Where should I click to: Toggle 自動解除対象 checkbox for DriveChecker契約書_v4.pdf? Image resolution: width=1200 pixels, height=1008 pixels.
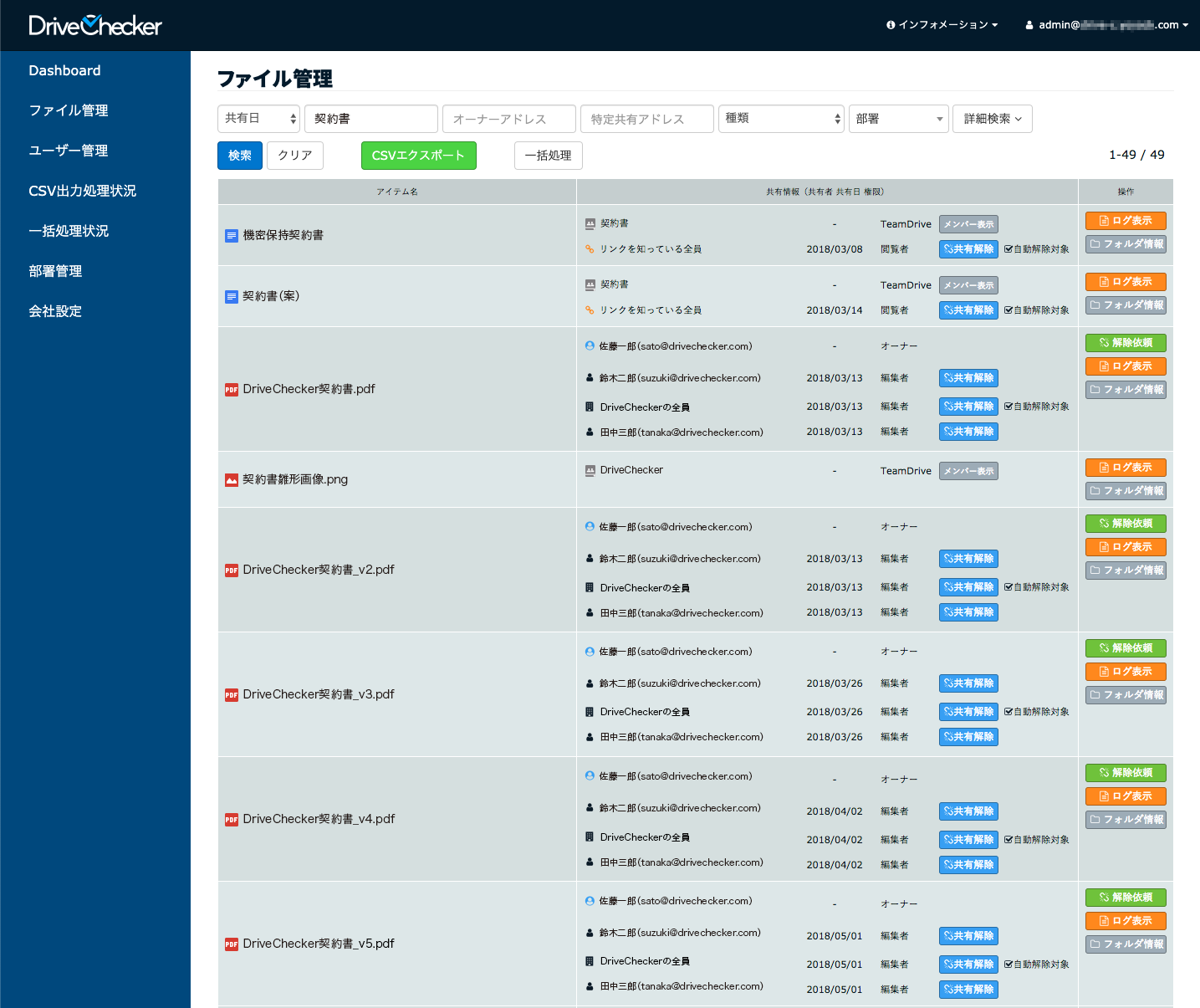pyautogui.click(x=1009, y=840)
